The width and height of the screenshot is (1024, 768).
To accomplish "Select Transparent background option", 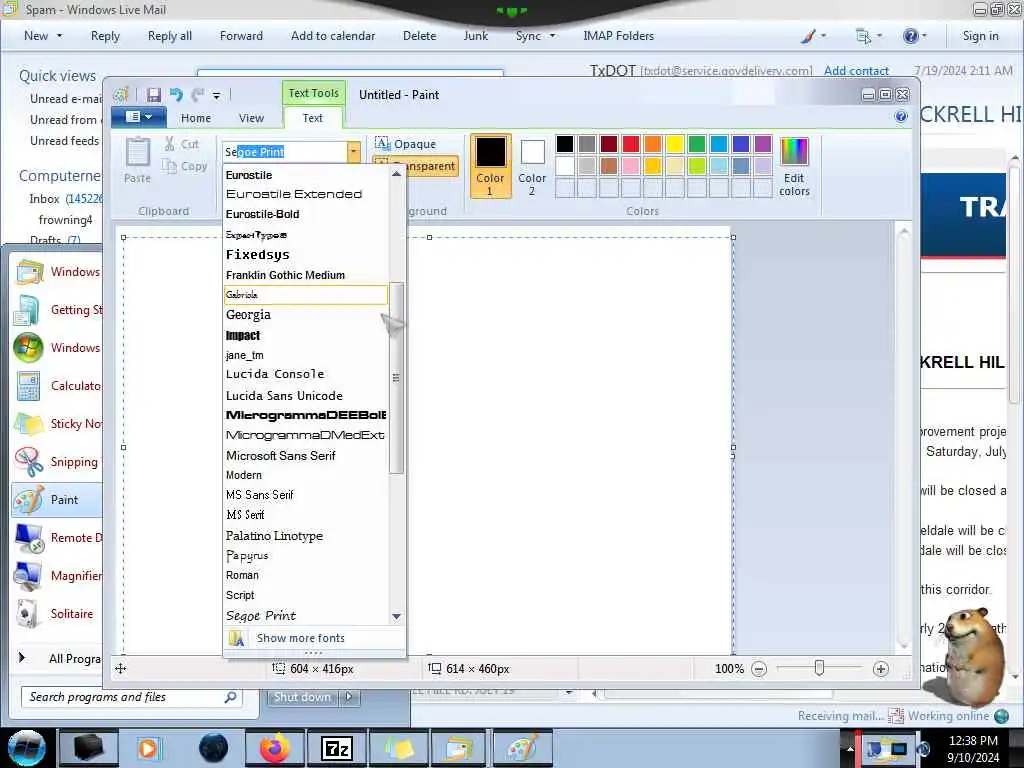I will 415,166.
